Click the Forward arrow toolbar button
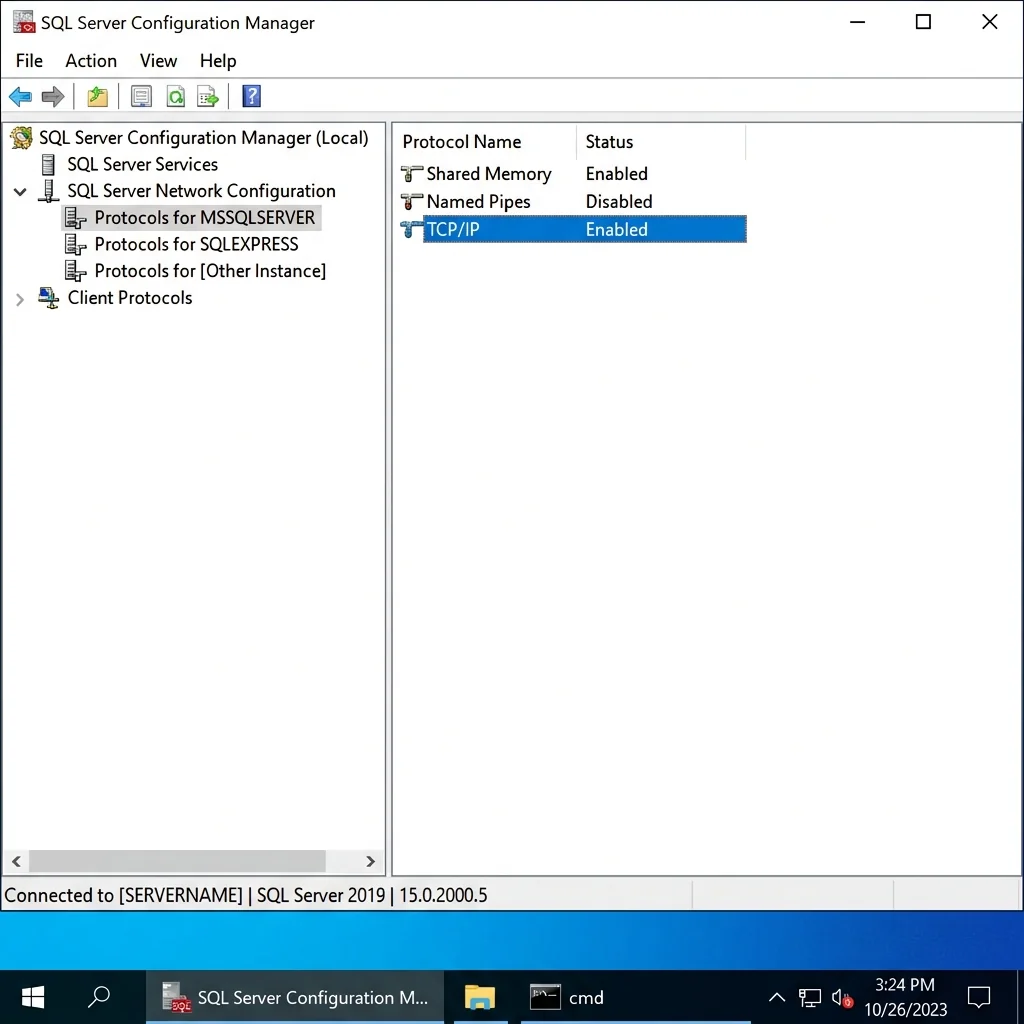The image size is (1024, 1024). click(x=53, y=97)
